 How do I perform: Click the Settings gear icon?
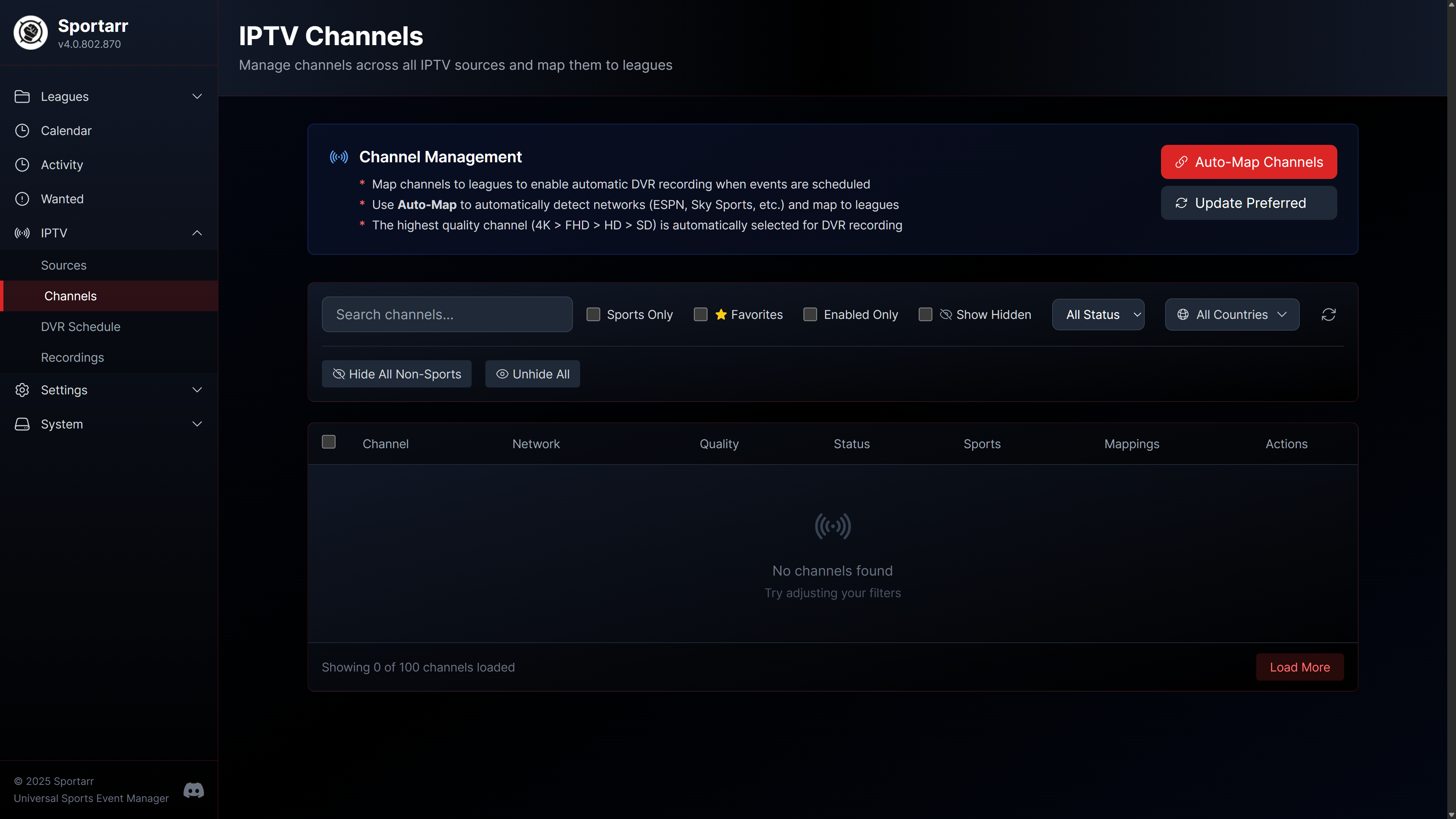pyautogui.click(x=22, y=390)
